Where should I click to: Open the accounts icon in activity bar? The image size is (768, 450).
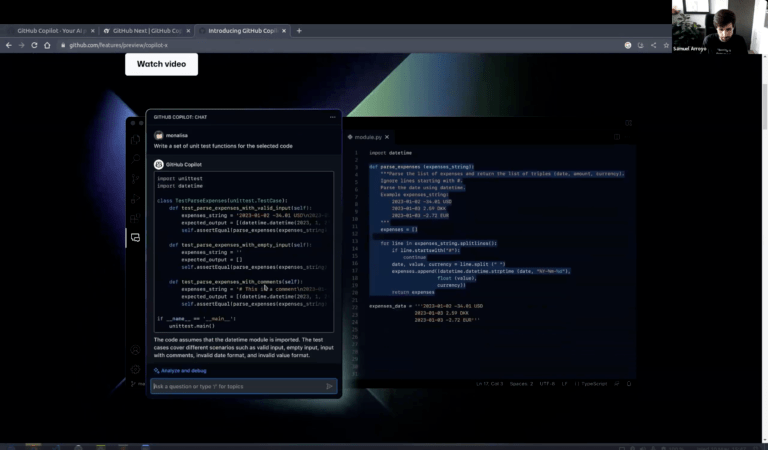135,349
